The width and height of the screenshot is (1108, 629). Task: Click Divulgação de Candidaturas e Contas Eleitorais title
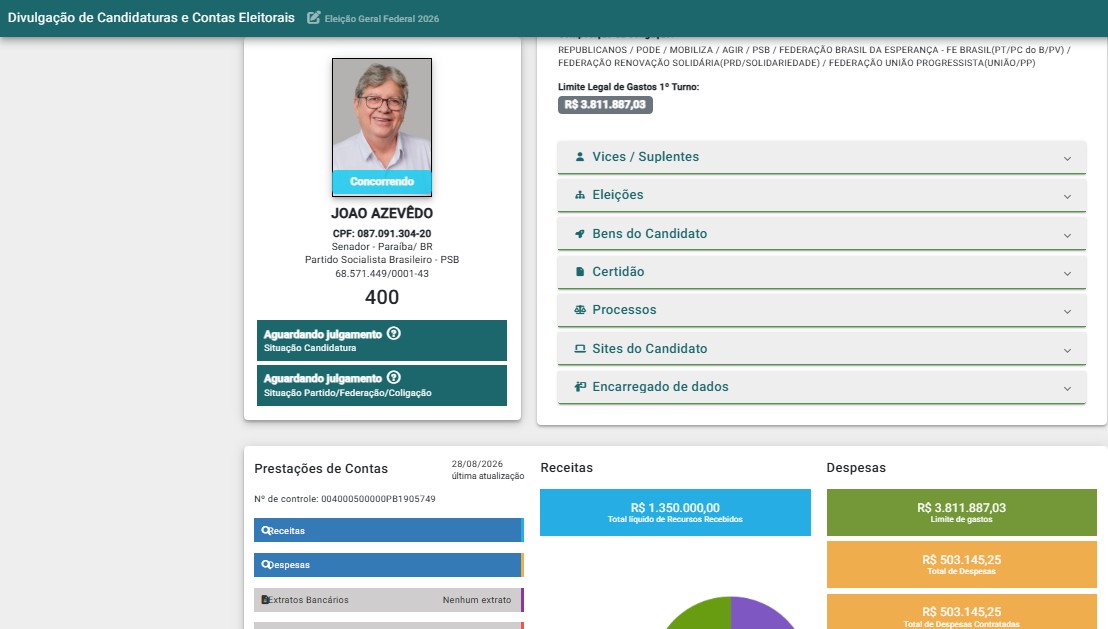[151, 18]
